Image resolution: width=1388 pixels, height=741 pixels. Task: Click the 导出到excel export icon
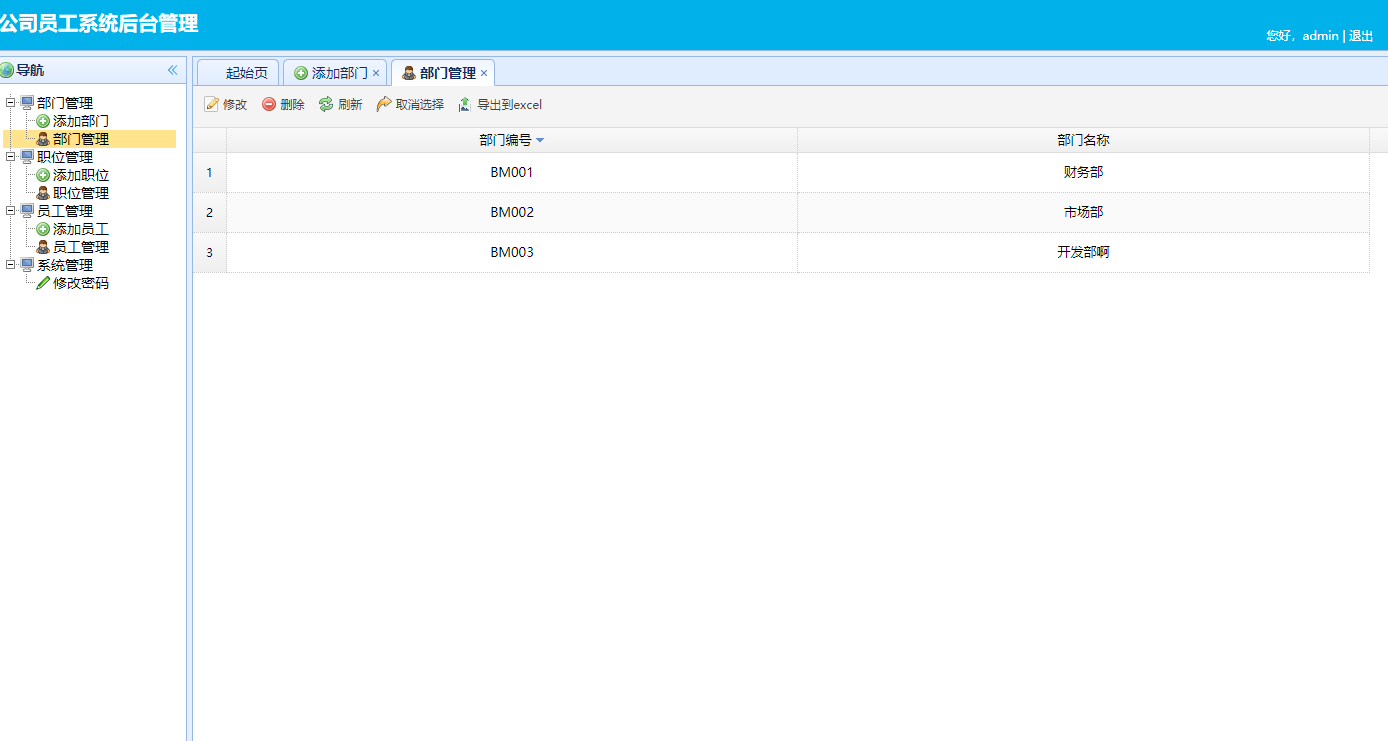[465, 105]
